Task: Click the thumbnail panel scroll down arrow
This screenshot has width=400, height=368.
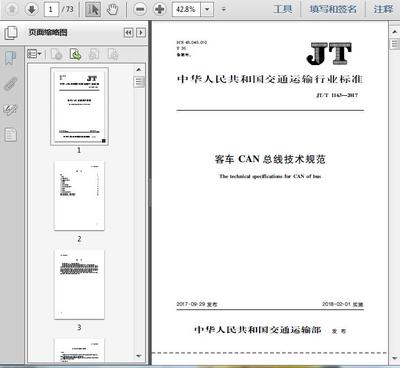Action: point(139,356)
